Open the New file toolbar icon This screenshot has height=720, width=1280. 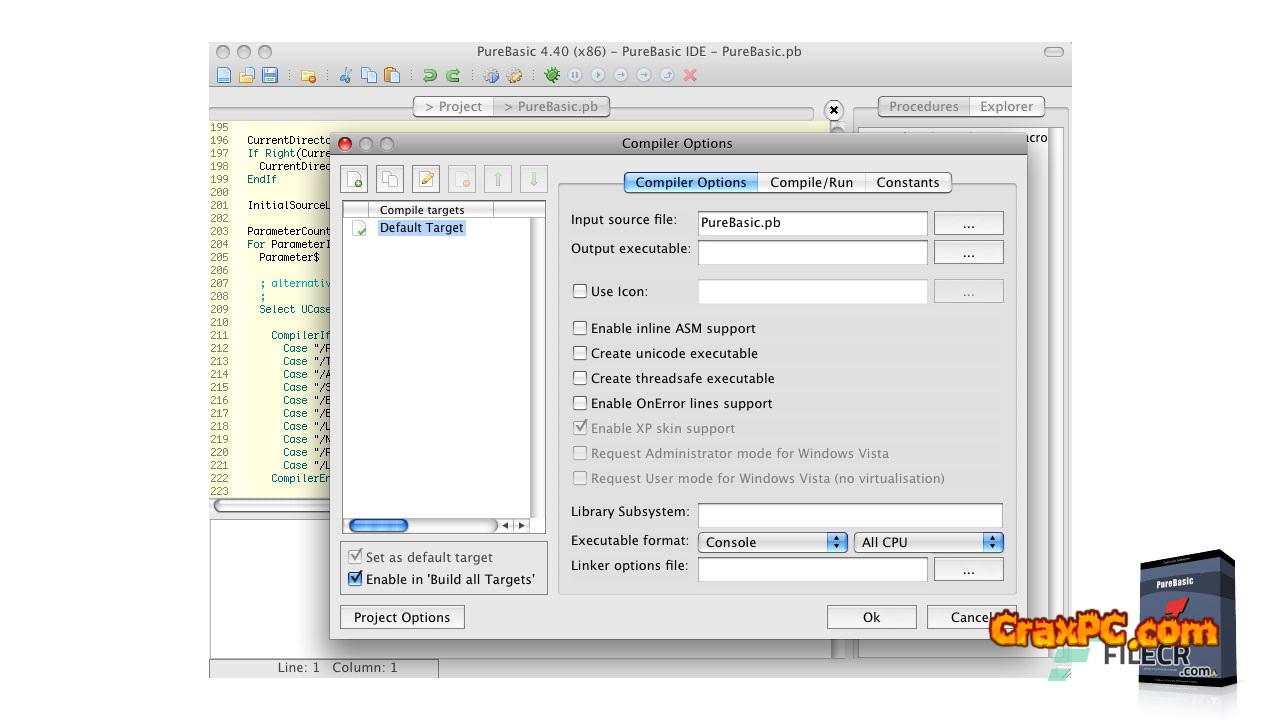224,75
